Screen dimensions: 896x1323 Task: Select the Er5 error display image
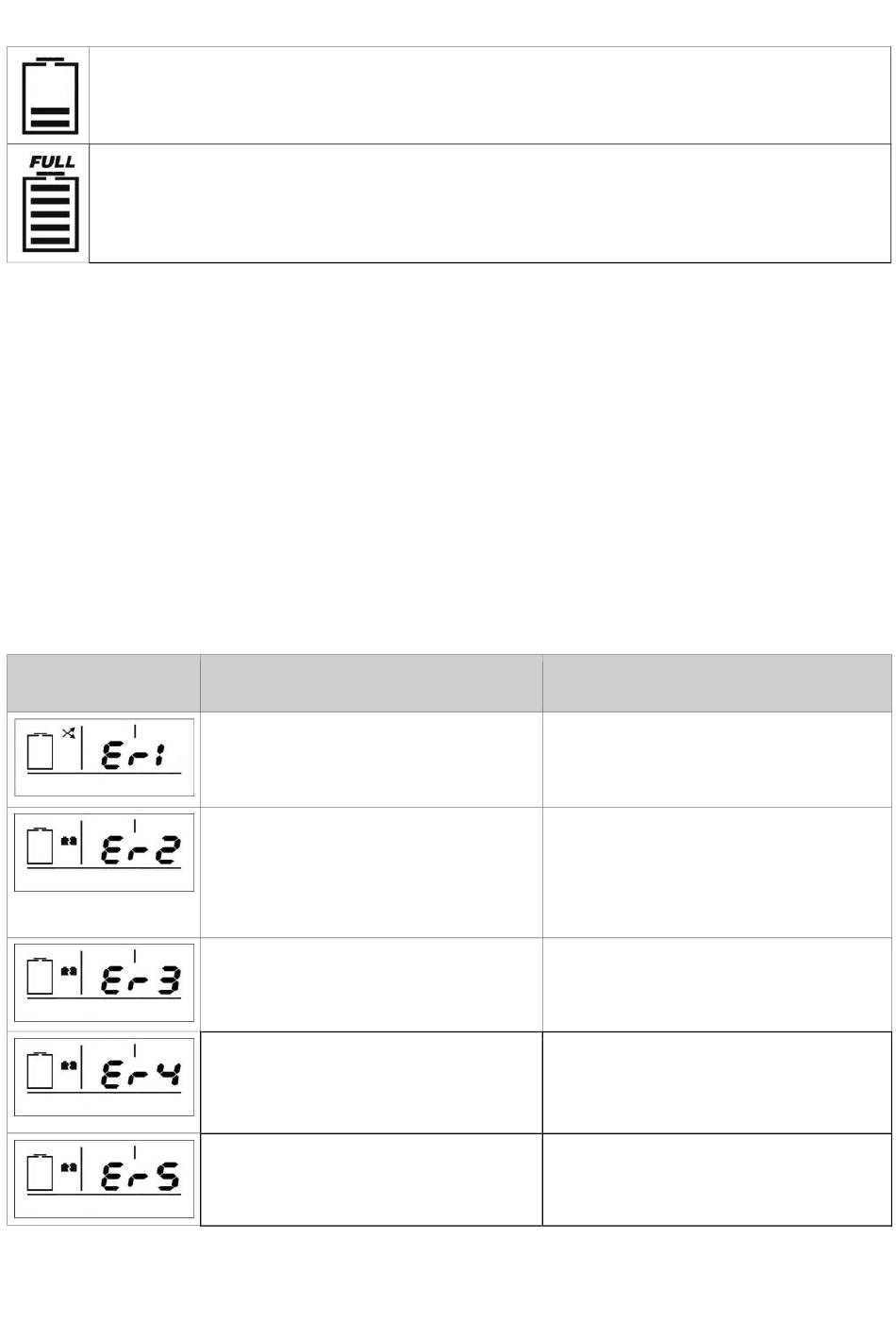point(104,1179)
